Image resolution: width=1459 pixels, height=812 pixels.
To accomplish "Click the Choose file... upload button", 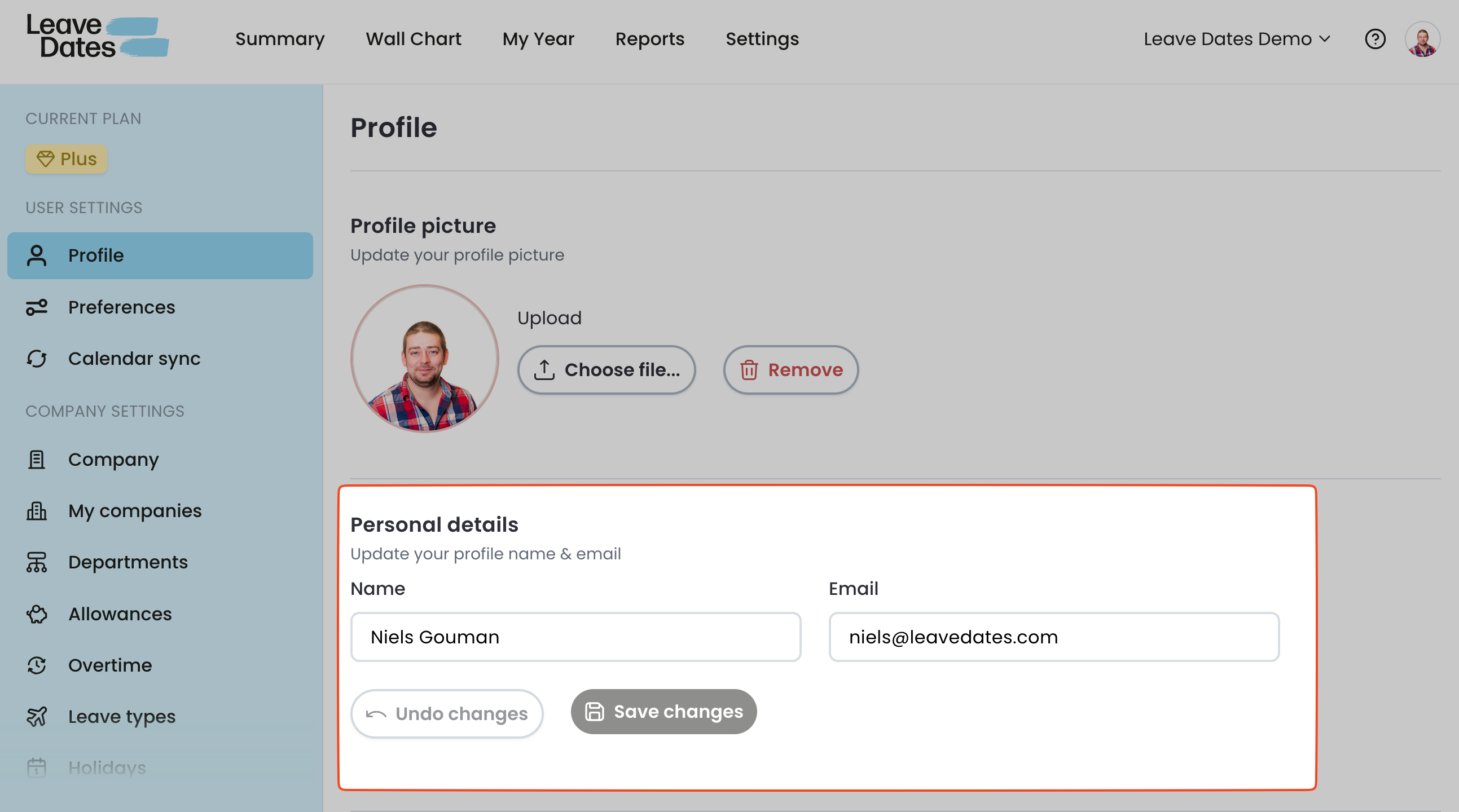I will pyautogui.click(x=606, y=370).
